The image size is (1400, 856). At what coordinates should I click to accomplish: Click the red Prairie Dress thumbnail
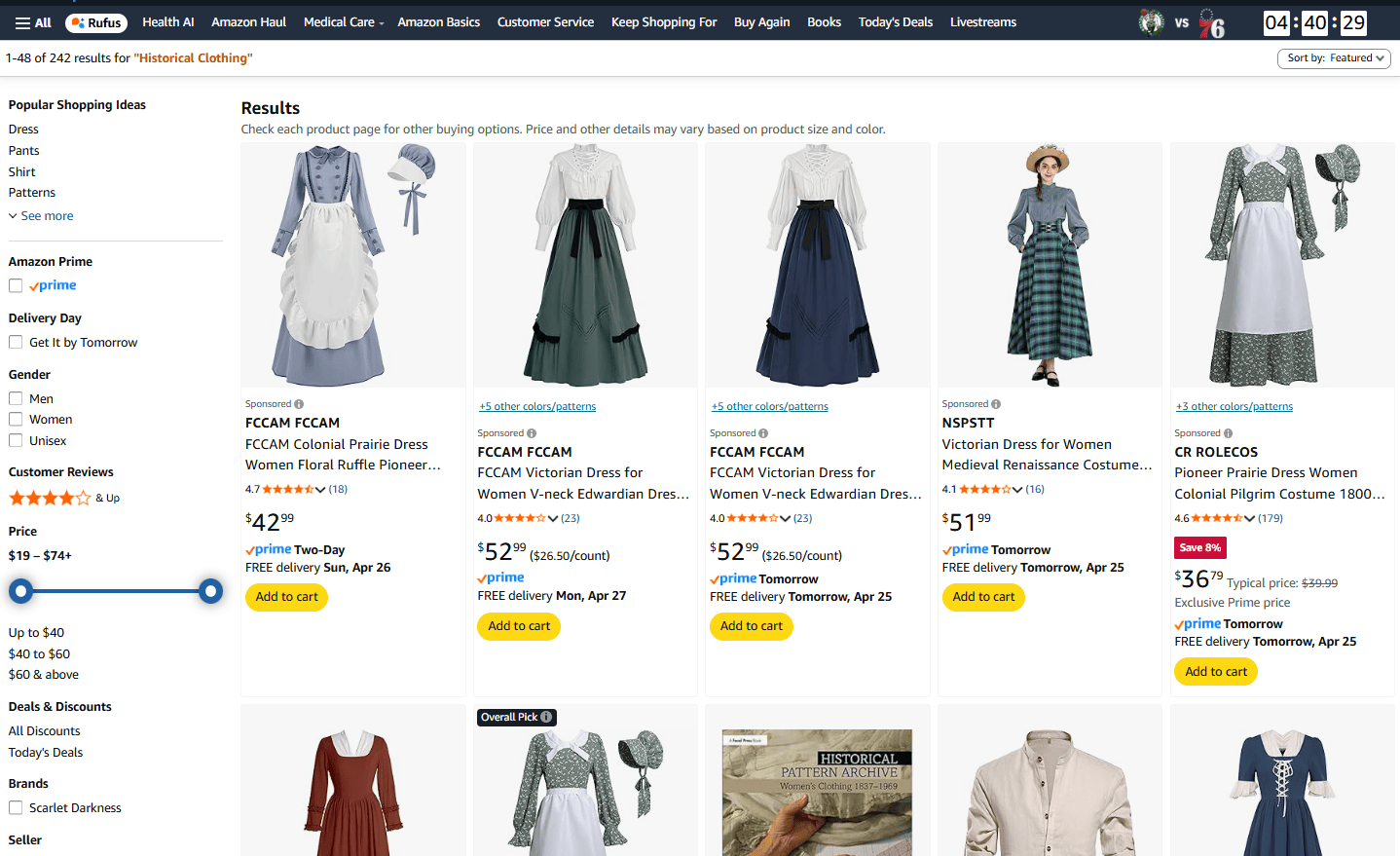pos(352,789)
